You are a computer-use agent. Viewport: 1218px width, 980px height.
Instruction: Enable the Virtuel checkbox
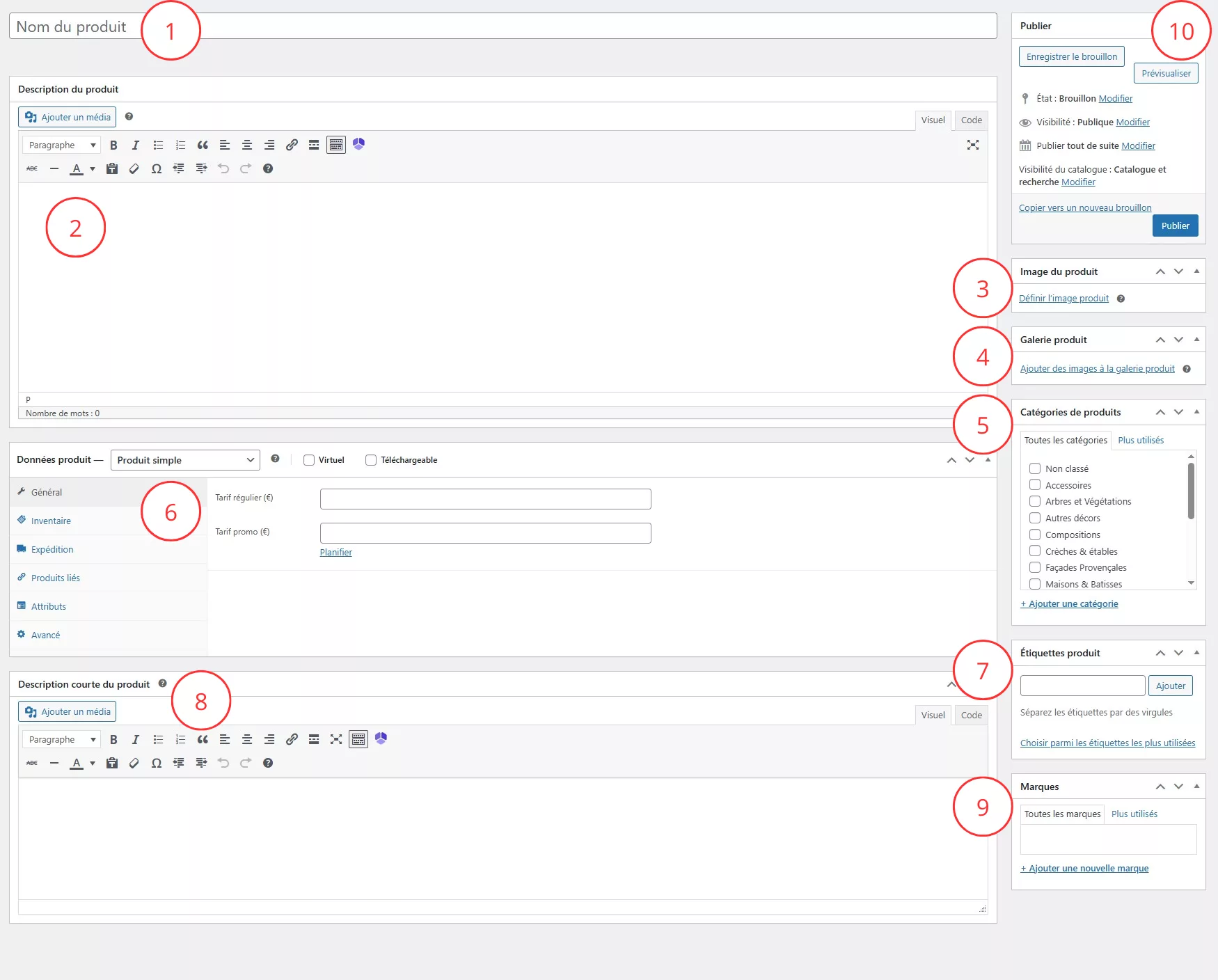coord(309,460)
